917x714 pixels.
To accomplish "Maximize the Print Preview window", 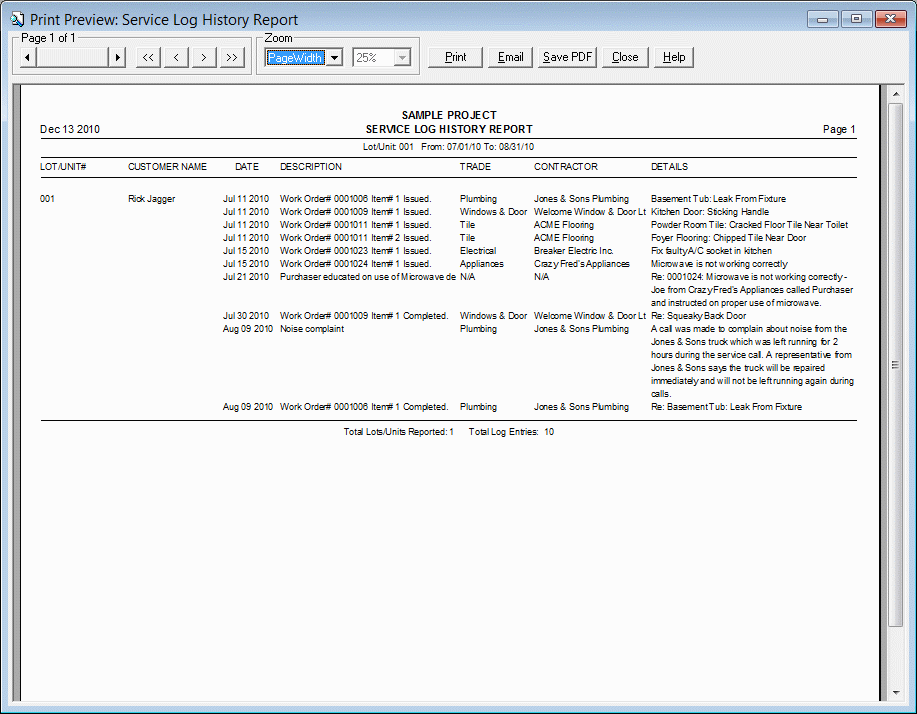I will click(856, 19).
